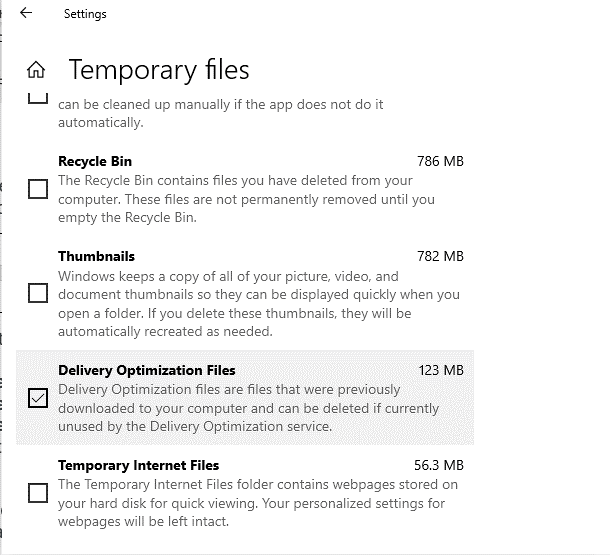Go back using the arrow icon
Image resolution: width=610 pixels, height=555 pixels.
(26, 13)
